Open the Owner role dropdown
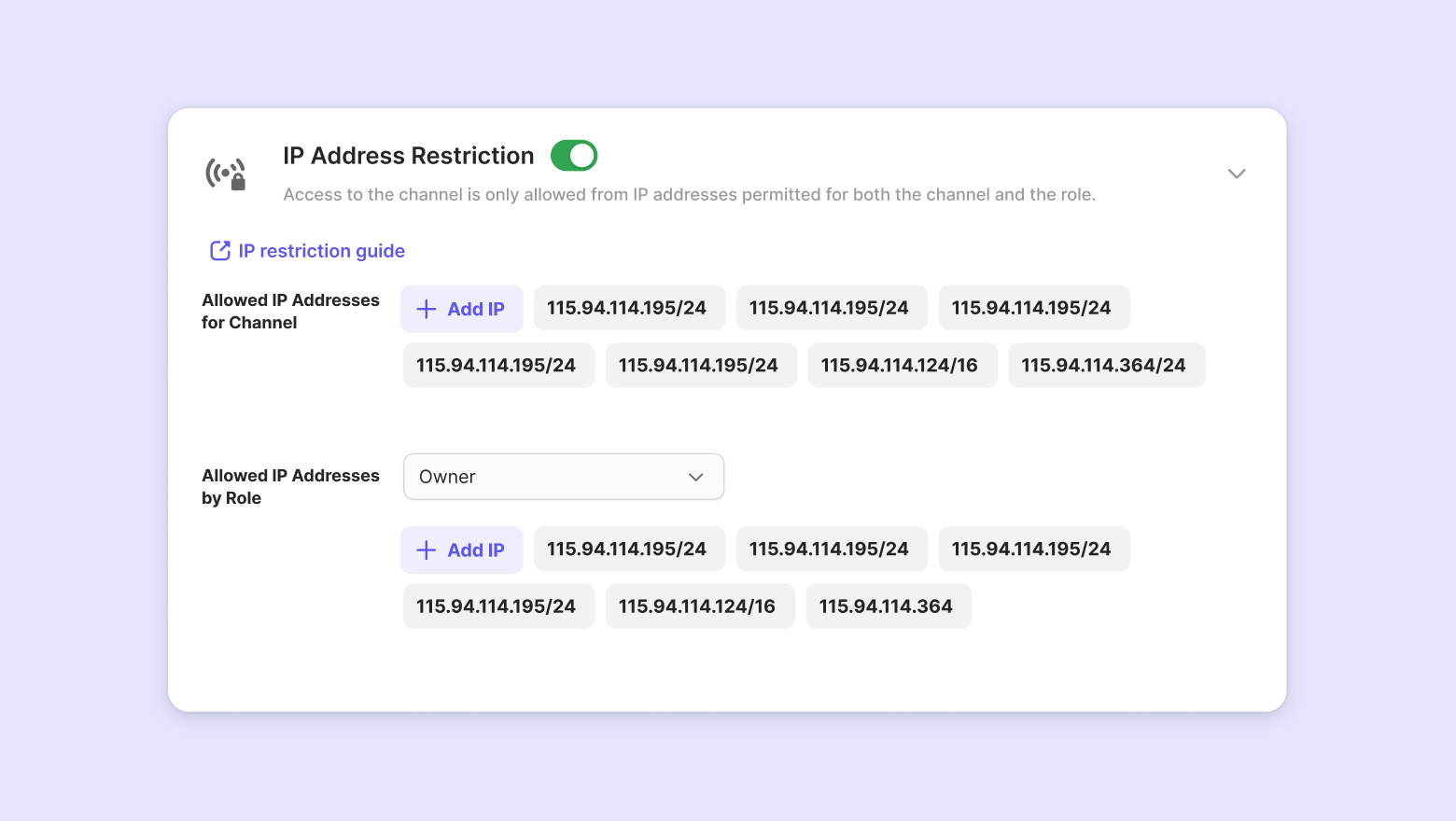 click(x=563, y=477)
